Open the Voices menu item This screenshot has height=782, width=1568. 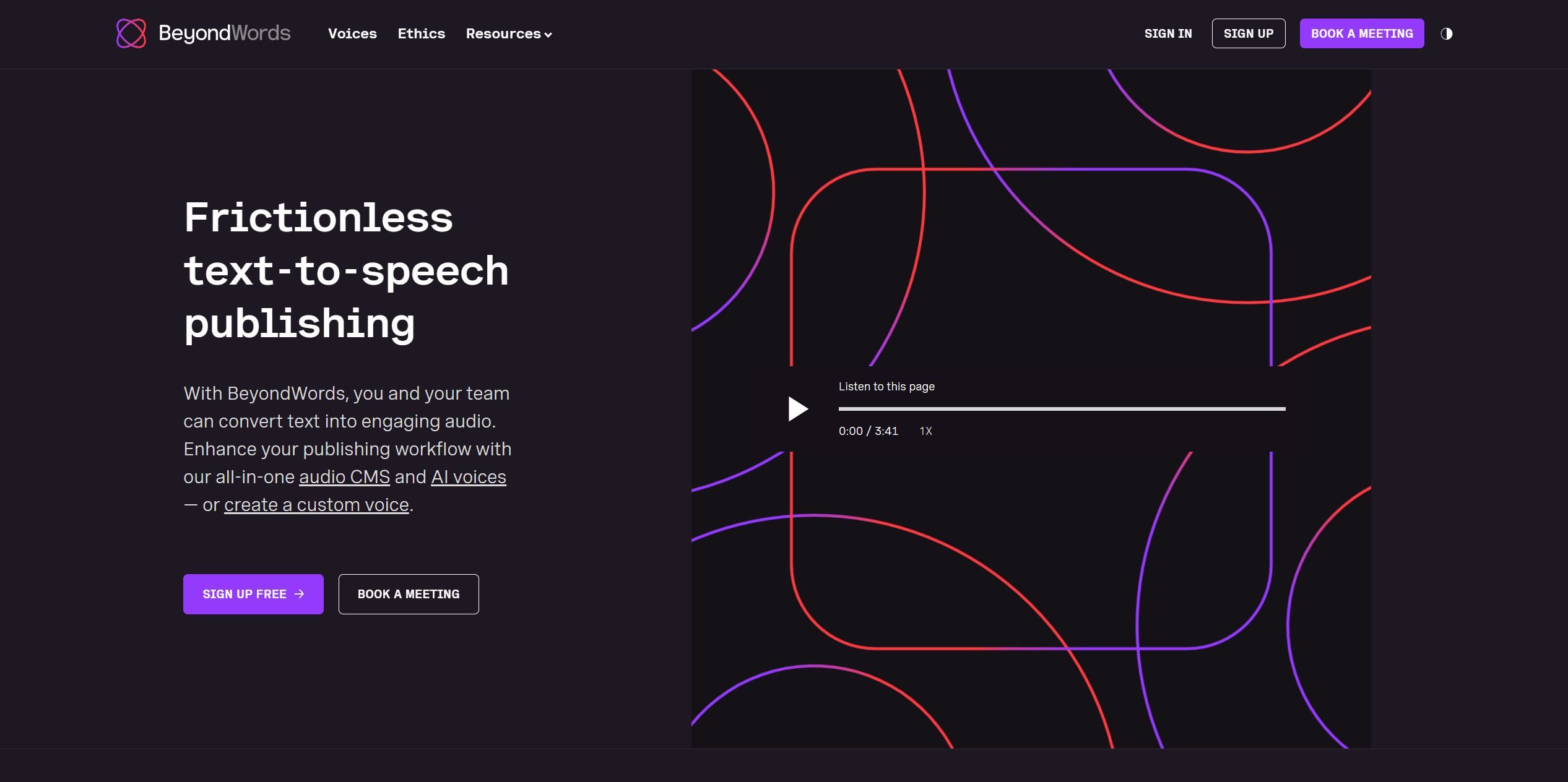pyautogui.click(x=352, y=33)
